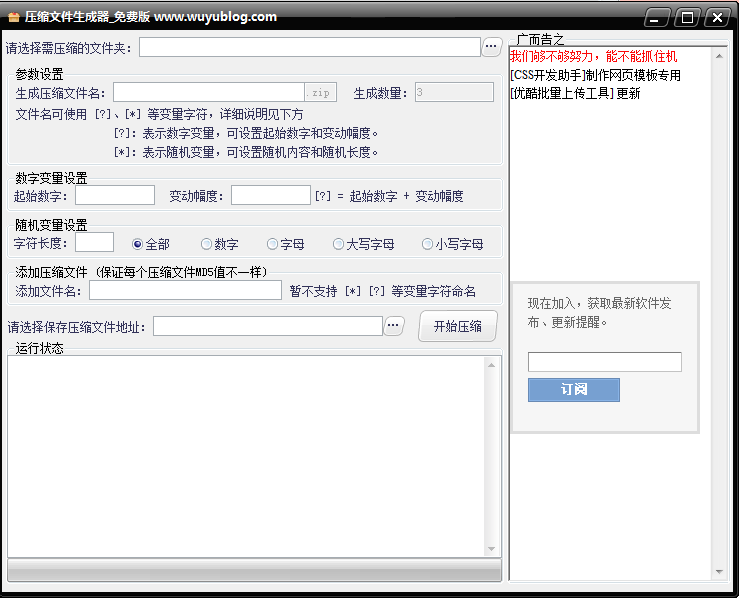Image resolution: width=739 pixels, height=598 pixels.
Task: Open the CSS开发助手 ad link
Action: [595, 75]
